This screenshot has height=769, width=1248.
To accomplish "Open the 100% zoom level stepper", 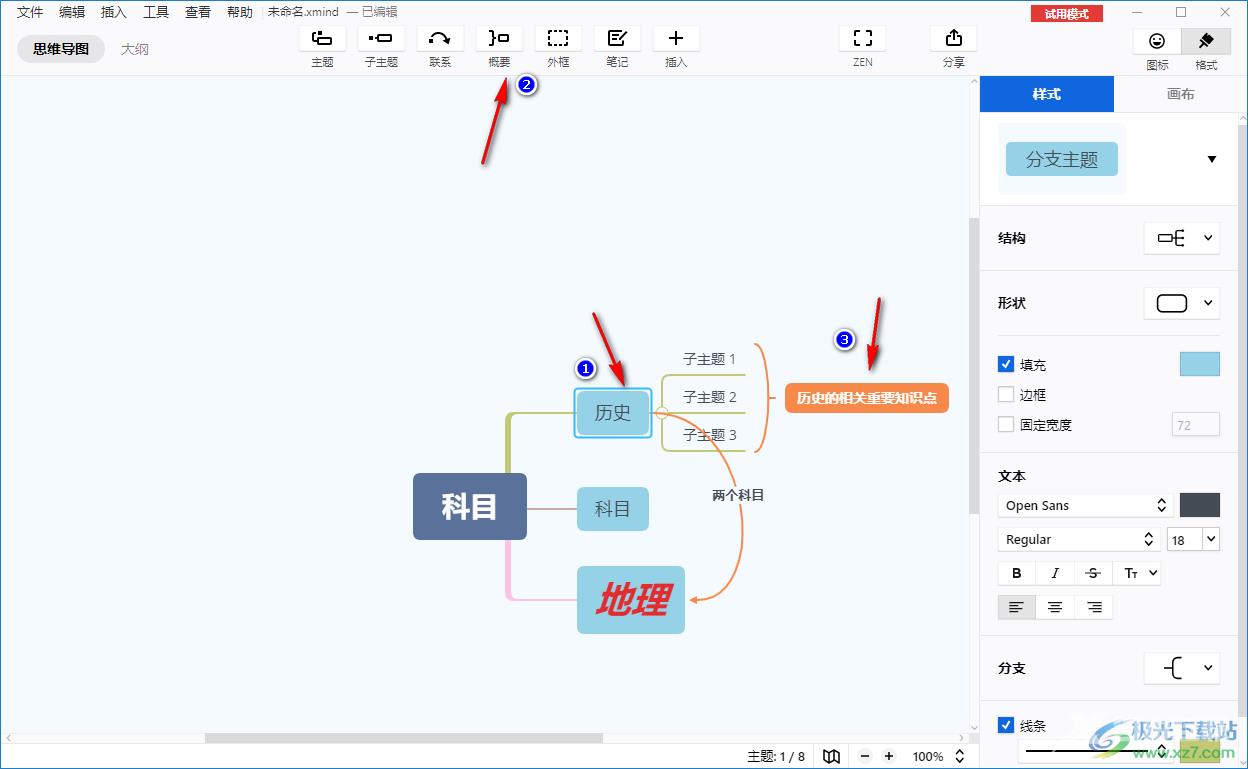I will click(x=960, y=757).
